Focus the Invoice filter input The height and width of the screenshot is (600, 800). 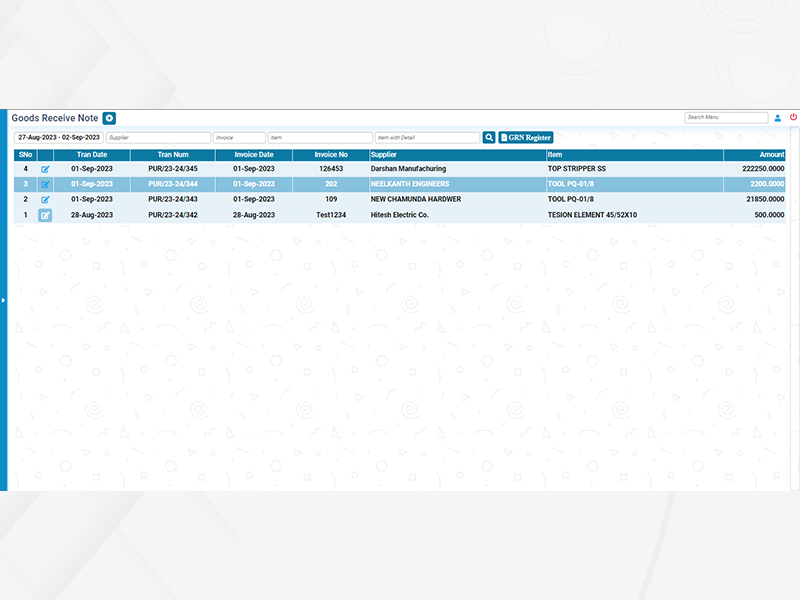(239, 137)
